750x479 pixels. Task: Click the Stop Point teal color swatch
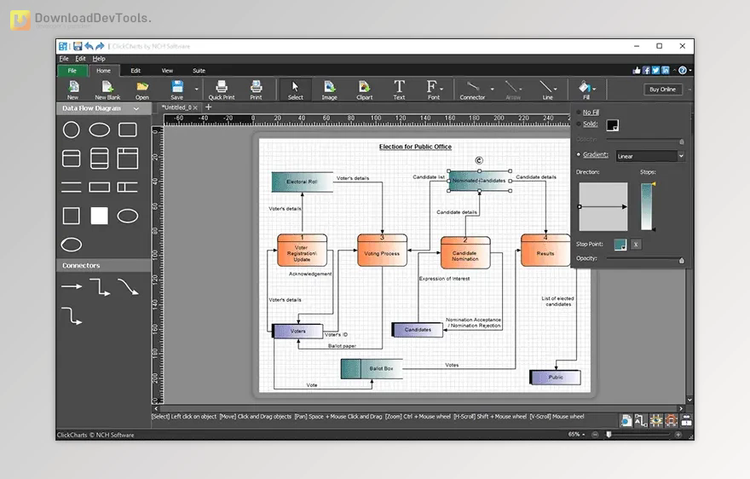coord(620,245)
